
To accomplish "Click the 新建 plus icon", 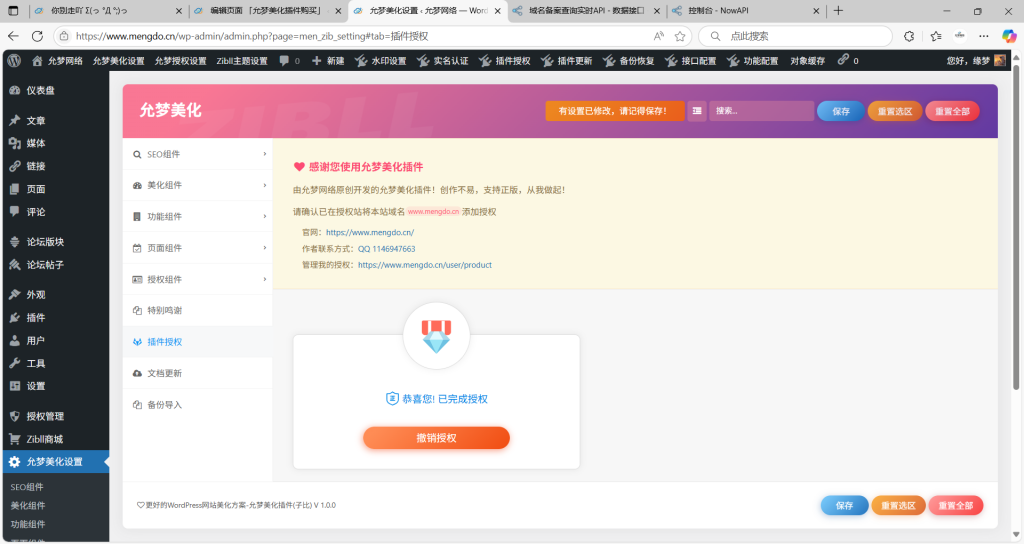I will 317,61.
